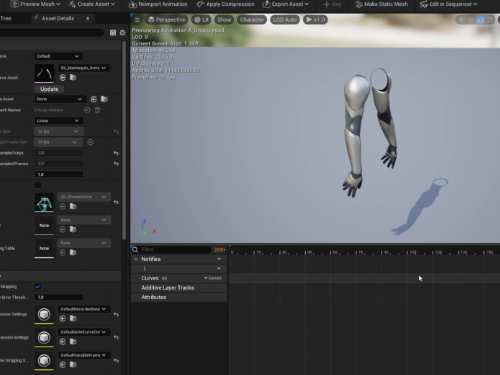Open the third default settings dropdown
The height and width of the screenshot is (375, 500).
83,355
